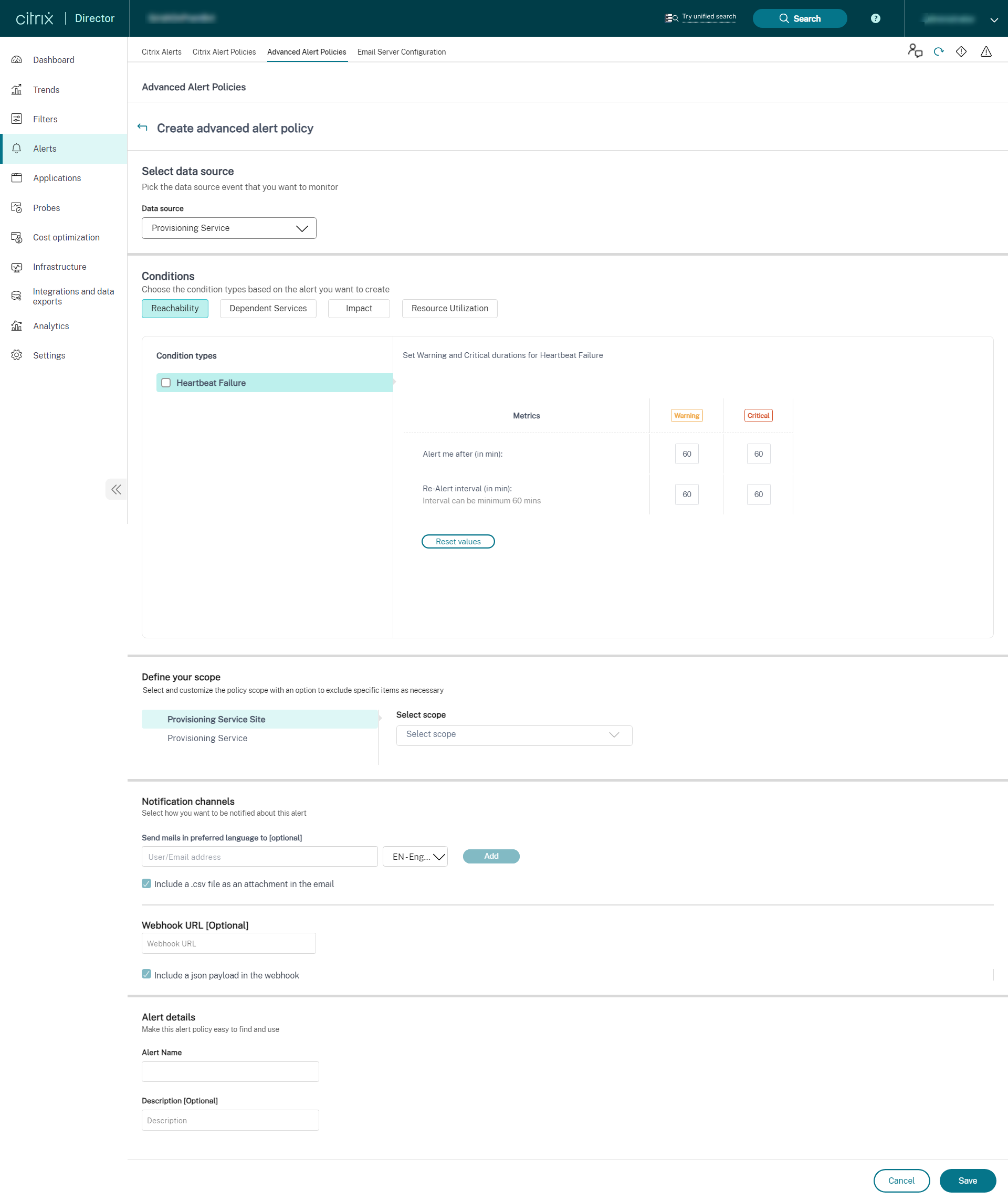Disable 'Include a json payload in the webhook'
Screen dimensions: 1008x1201
pyautogui.click(x=146, y=975)
